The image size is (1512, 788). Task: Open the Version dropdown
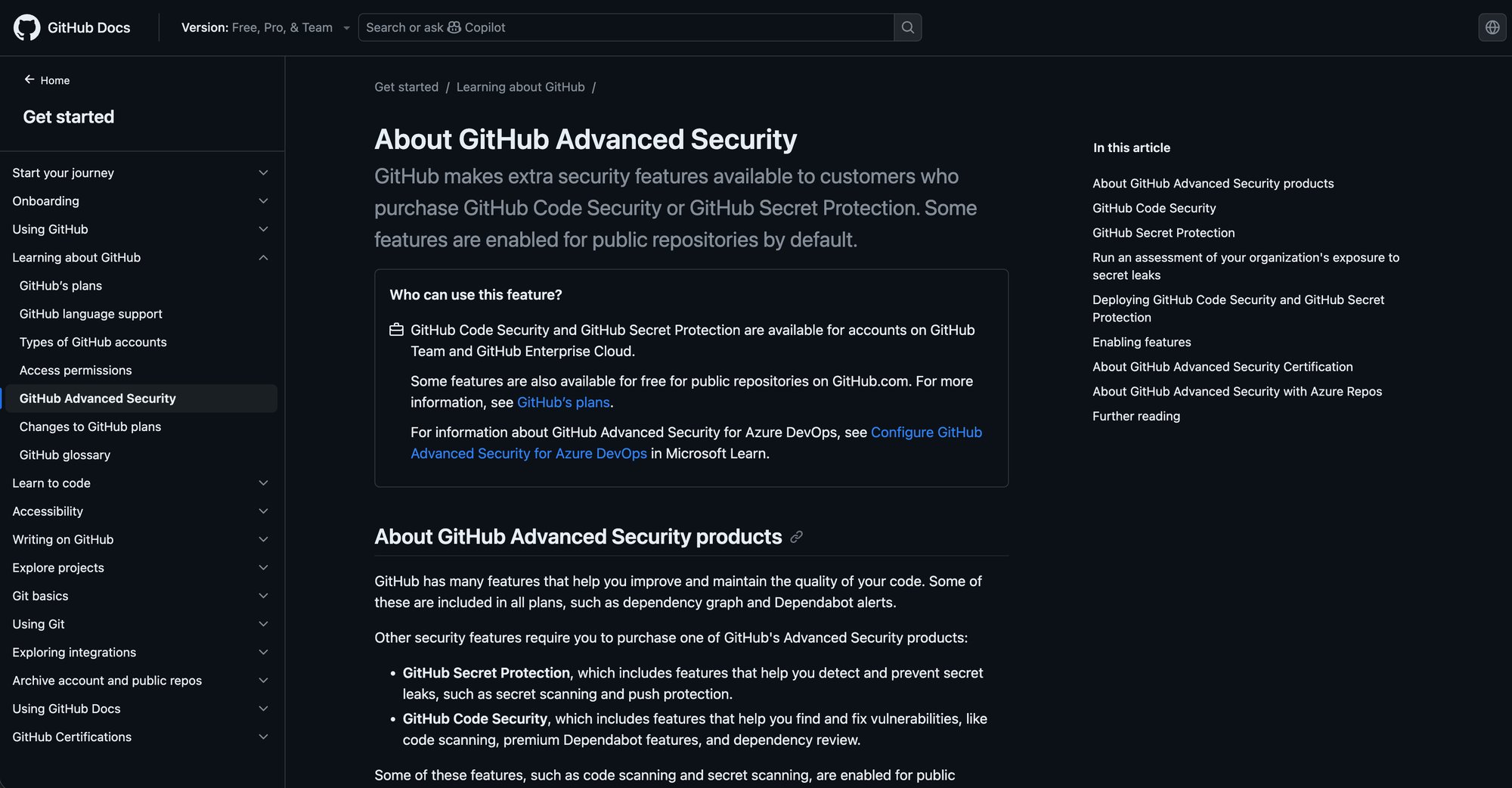tap(265, 27)
